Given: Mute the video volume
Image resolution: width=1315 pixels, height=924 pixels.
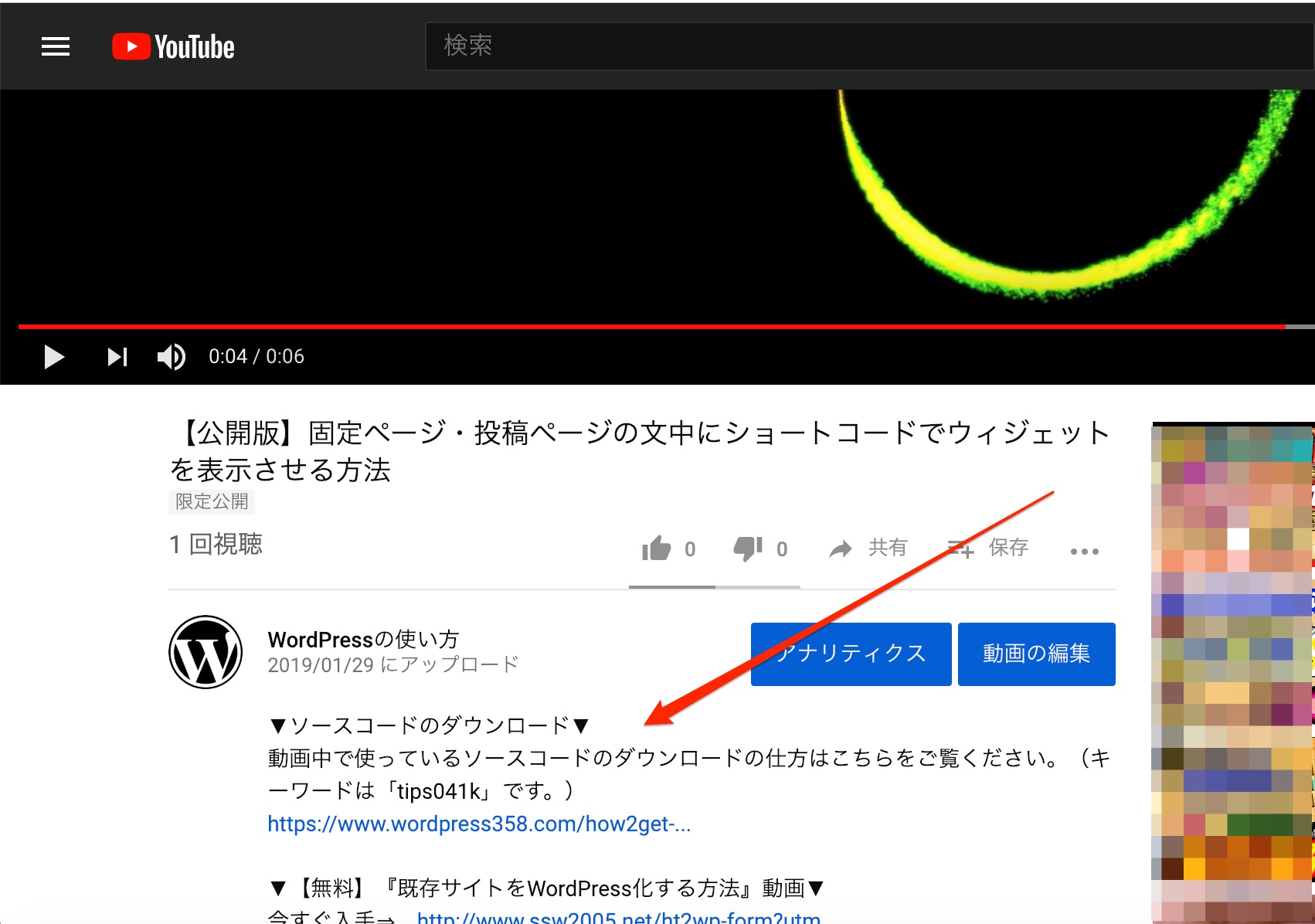Looking at the screenshot, I should [x=172, y=357].
